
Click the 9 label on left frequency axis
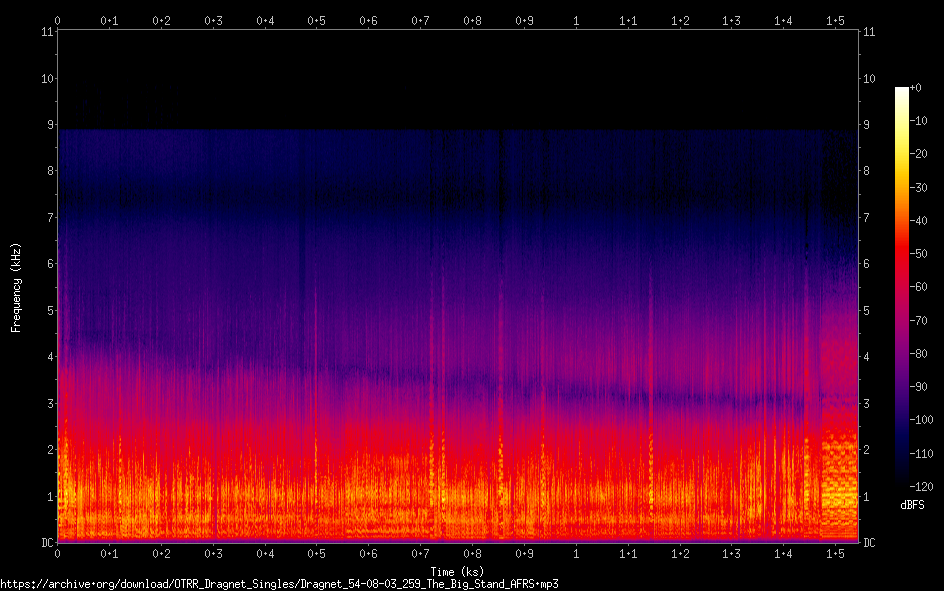tap(47, 125)
